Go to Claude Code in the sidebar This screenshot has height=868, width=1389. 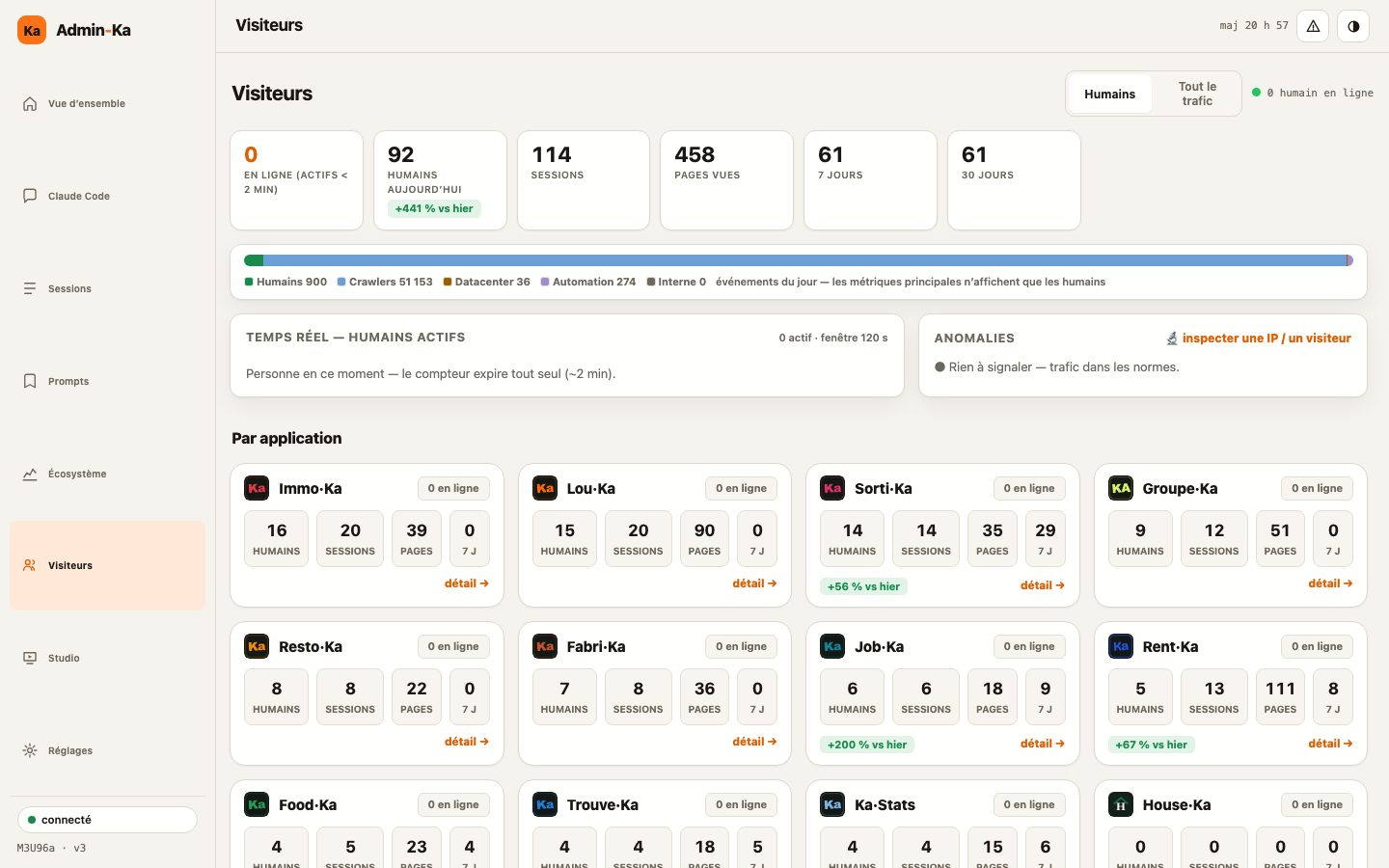tap(107, 196)
